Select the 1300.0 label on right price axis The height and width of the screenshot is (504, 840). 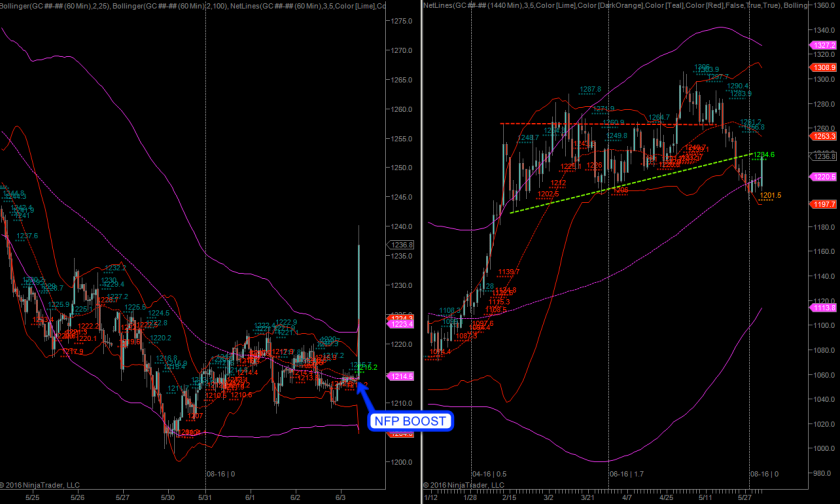click(824, 79)
